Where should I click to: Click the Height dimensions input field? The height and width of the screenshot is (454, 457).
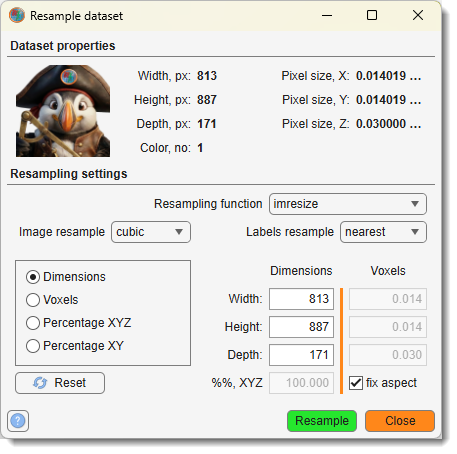pyautogui.click(x=301, y=327)
